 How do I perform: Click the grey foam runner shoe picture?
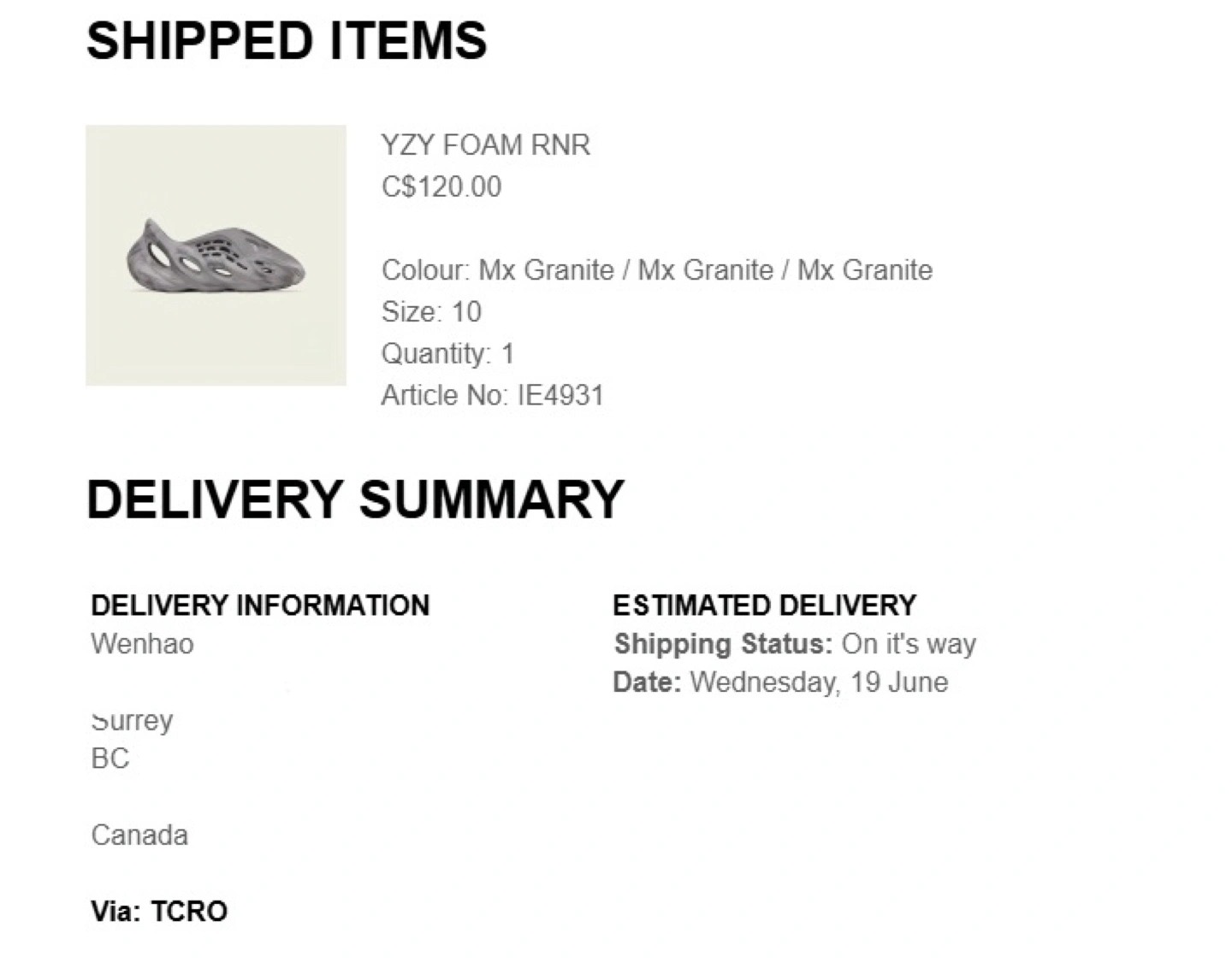tap(216, 255)
